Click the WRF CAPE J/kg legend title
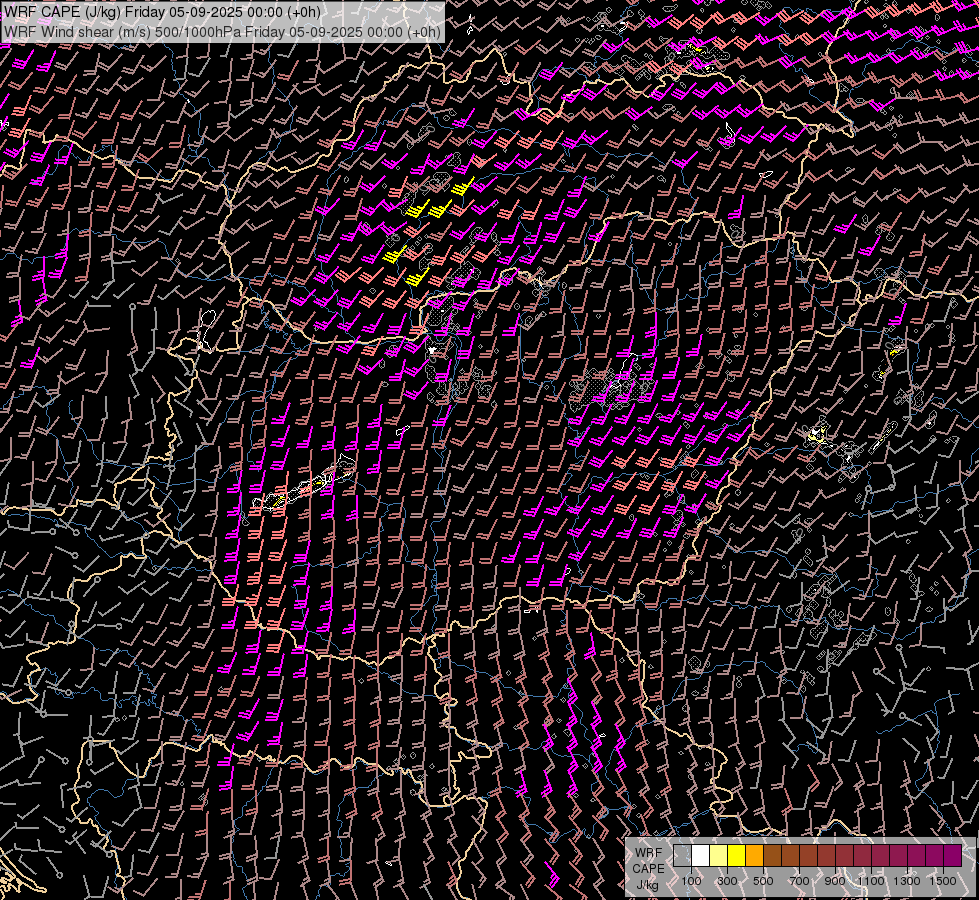 (648, 869)
